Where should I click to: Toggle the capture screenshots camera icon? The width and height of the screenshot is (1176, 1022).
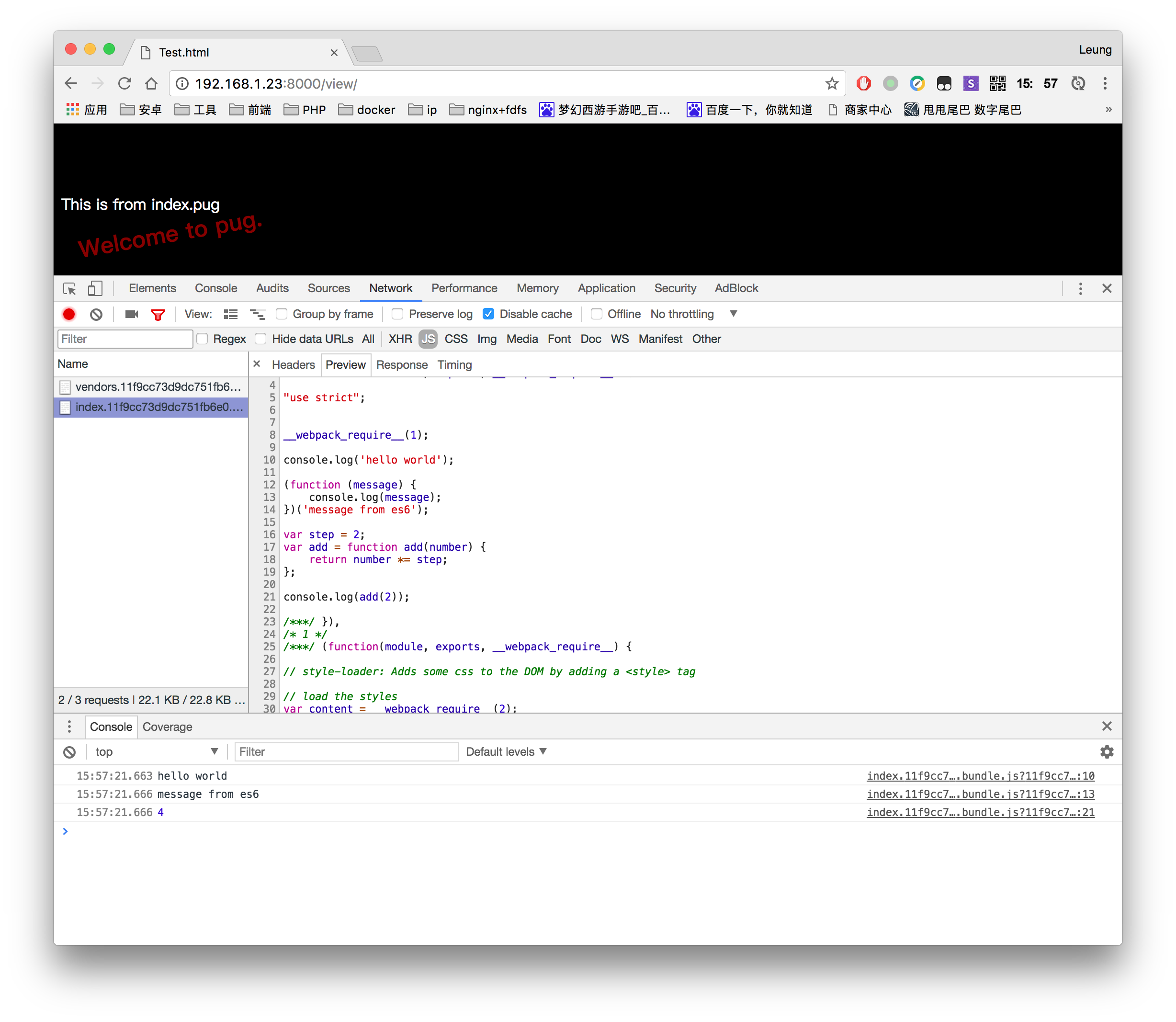132,314
